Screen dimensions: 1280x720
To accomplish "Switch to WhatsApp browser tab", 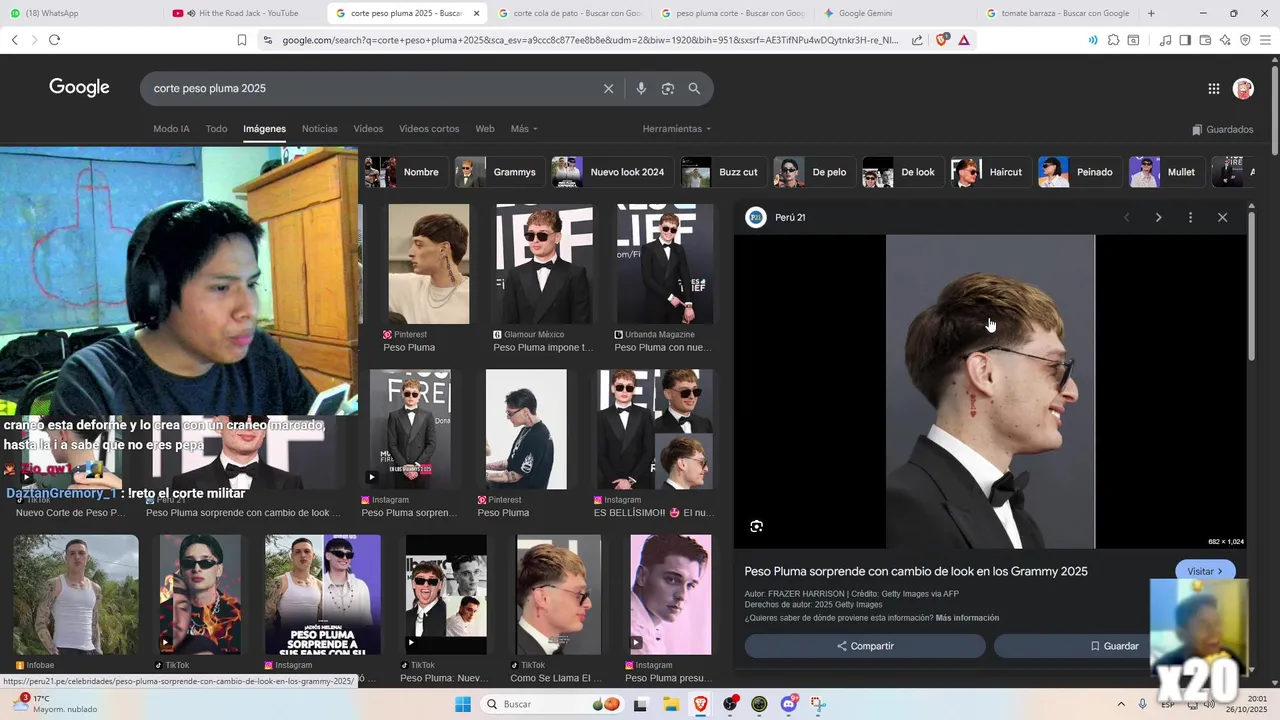I will click(x=80, y=13).
